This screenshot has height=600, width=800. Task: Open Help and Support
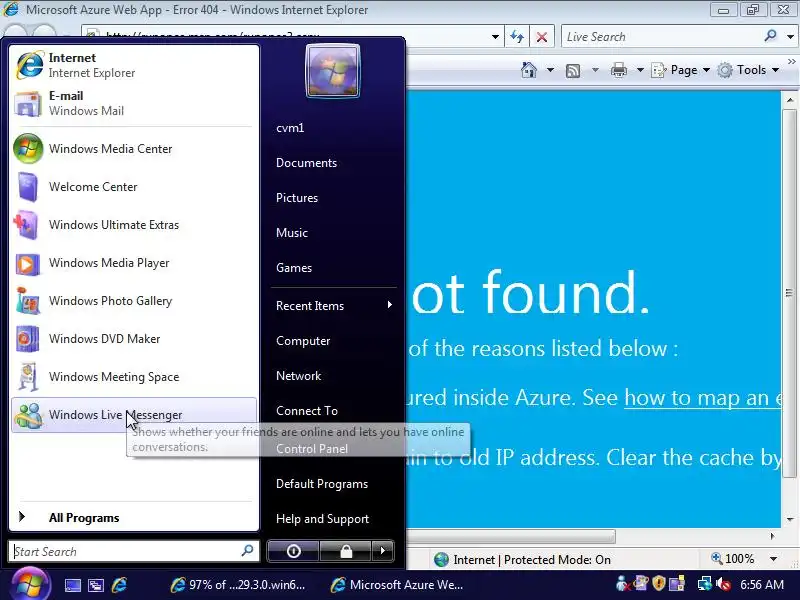point(322,519)
